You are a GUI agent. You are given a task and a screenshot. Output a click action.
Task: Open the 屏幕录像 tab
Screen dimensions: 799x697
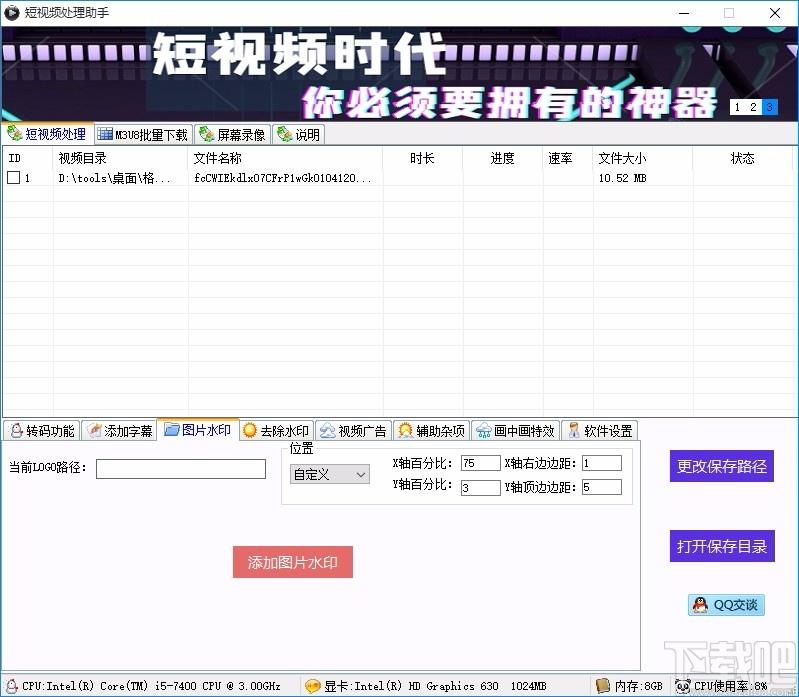tap(233, 135)
